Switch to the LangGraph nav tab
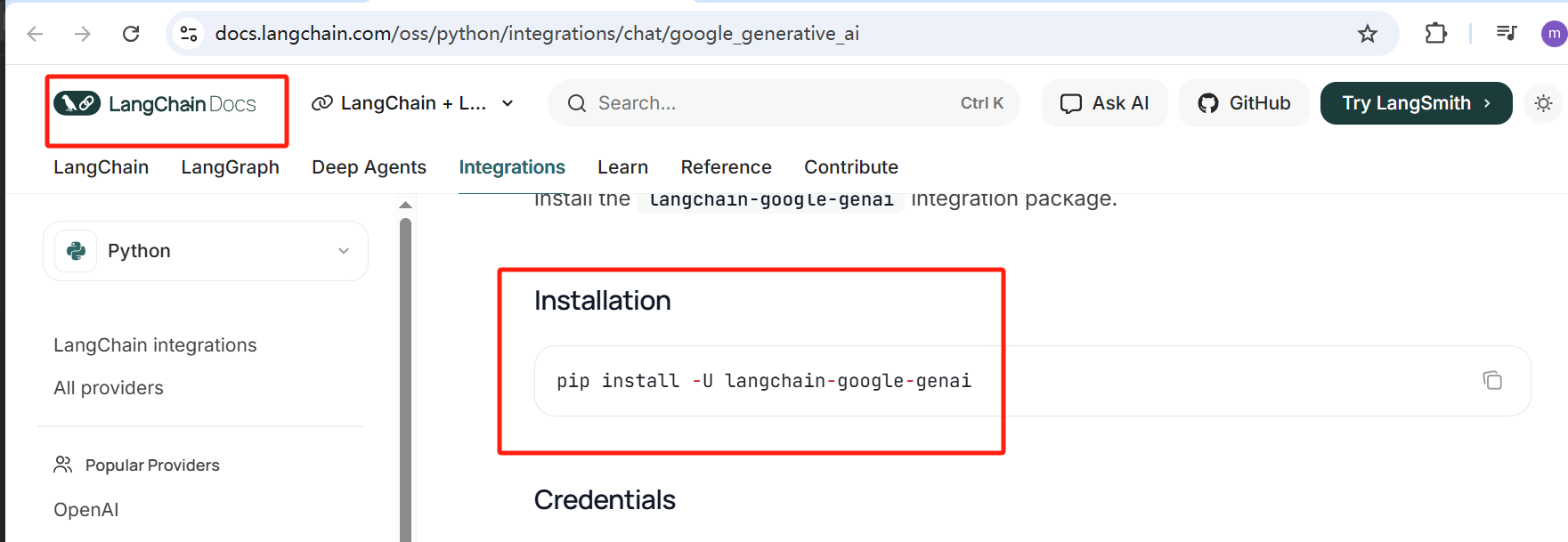Viewport: 1568px width, 542px height. click(230, 167)
